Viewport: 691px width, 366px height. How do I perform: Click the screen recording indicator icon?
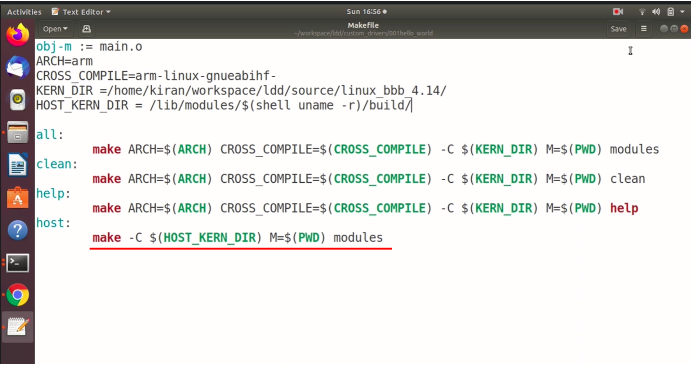[617, 12]
